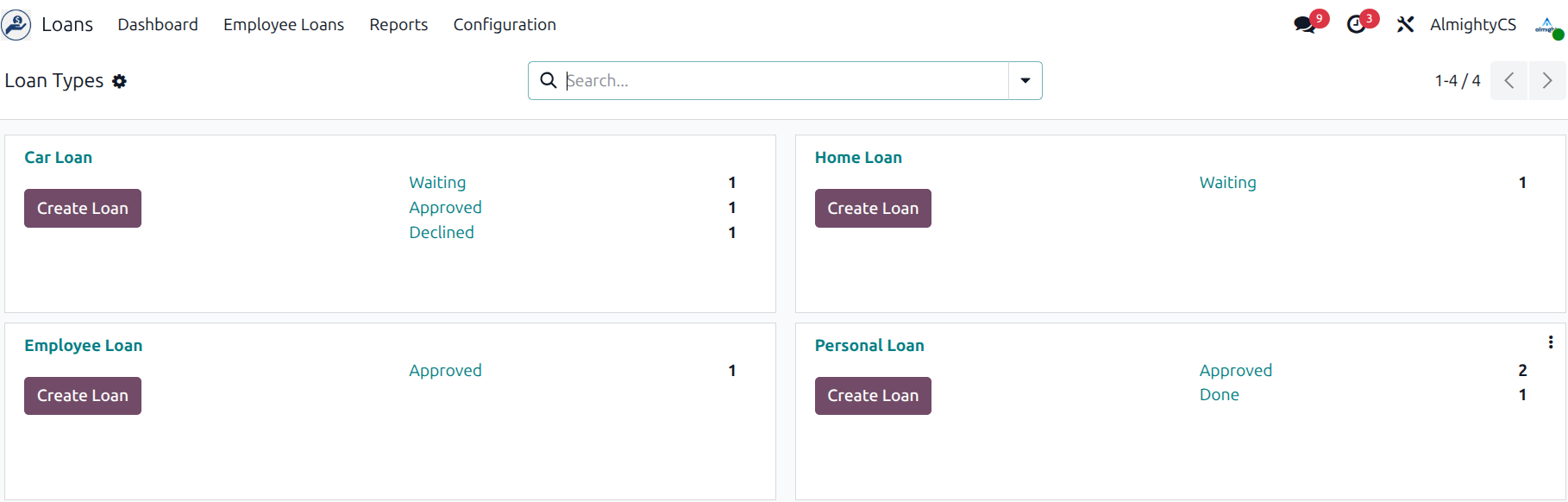Click the Loan Types settings gear

[x=120, y=81]
